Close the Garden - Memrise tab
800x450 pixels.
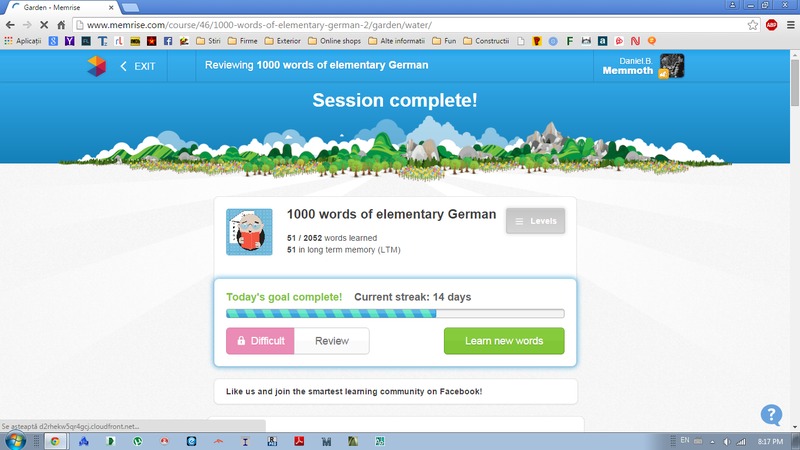click(x=111, y=8)
